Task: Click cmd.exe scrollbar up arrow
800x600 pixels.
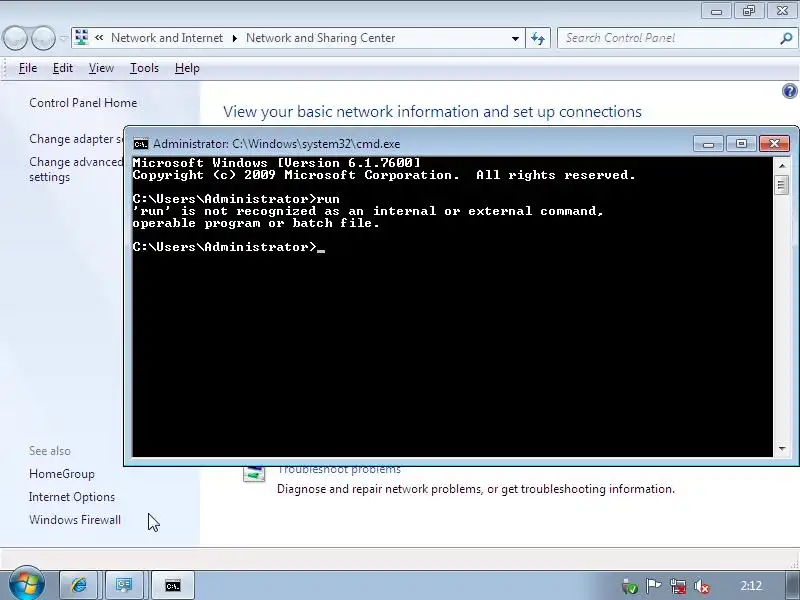Action: pos(781,166)
